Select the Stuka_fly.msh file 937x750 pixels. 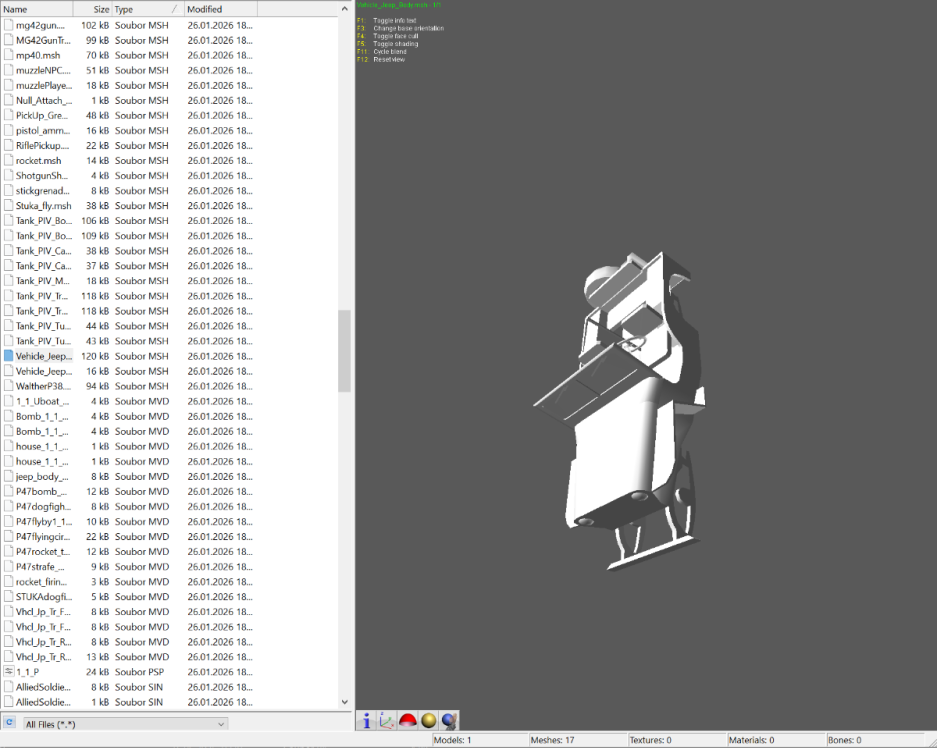pos(44,206)
